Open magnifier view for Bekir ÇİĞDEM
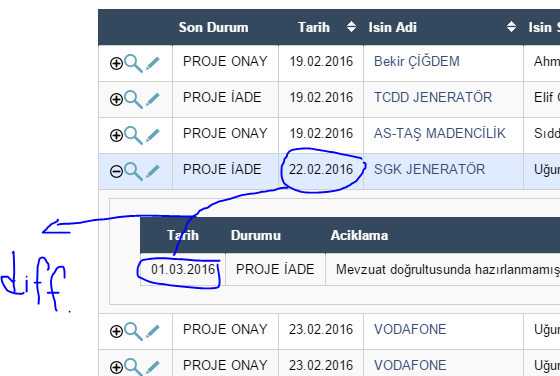This screenshot has width=560, height=376. point(134,64)
